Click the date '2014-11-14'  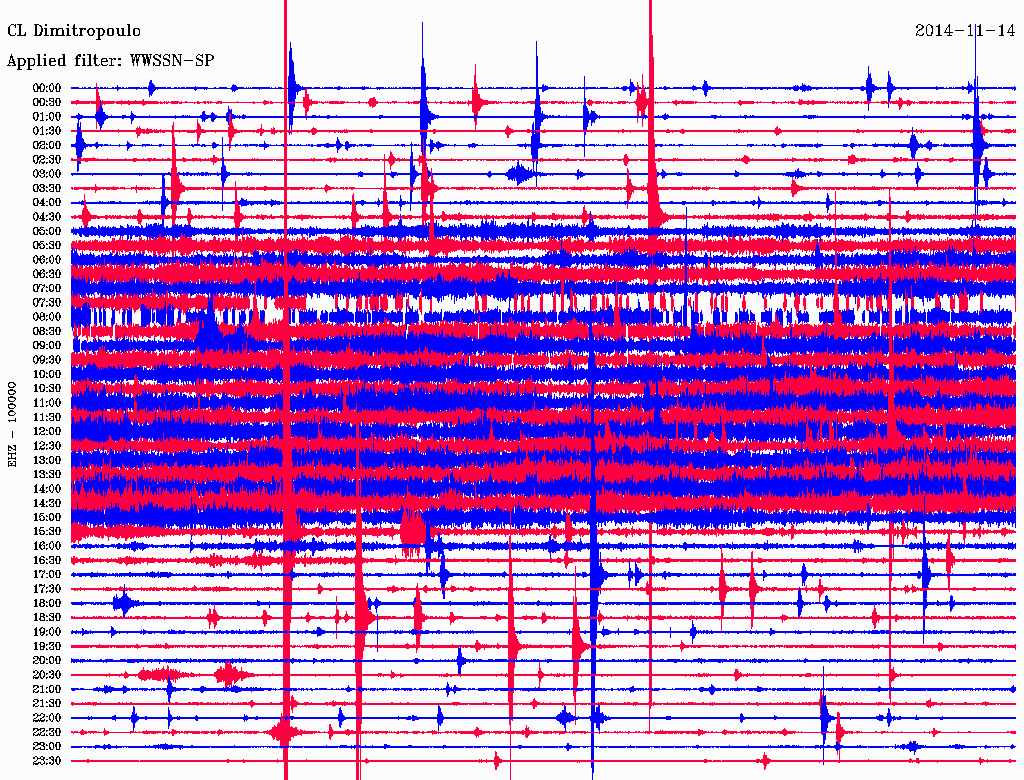click(965, 31)
